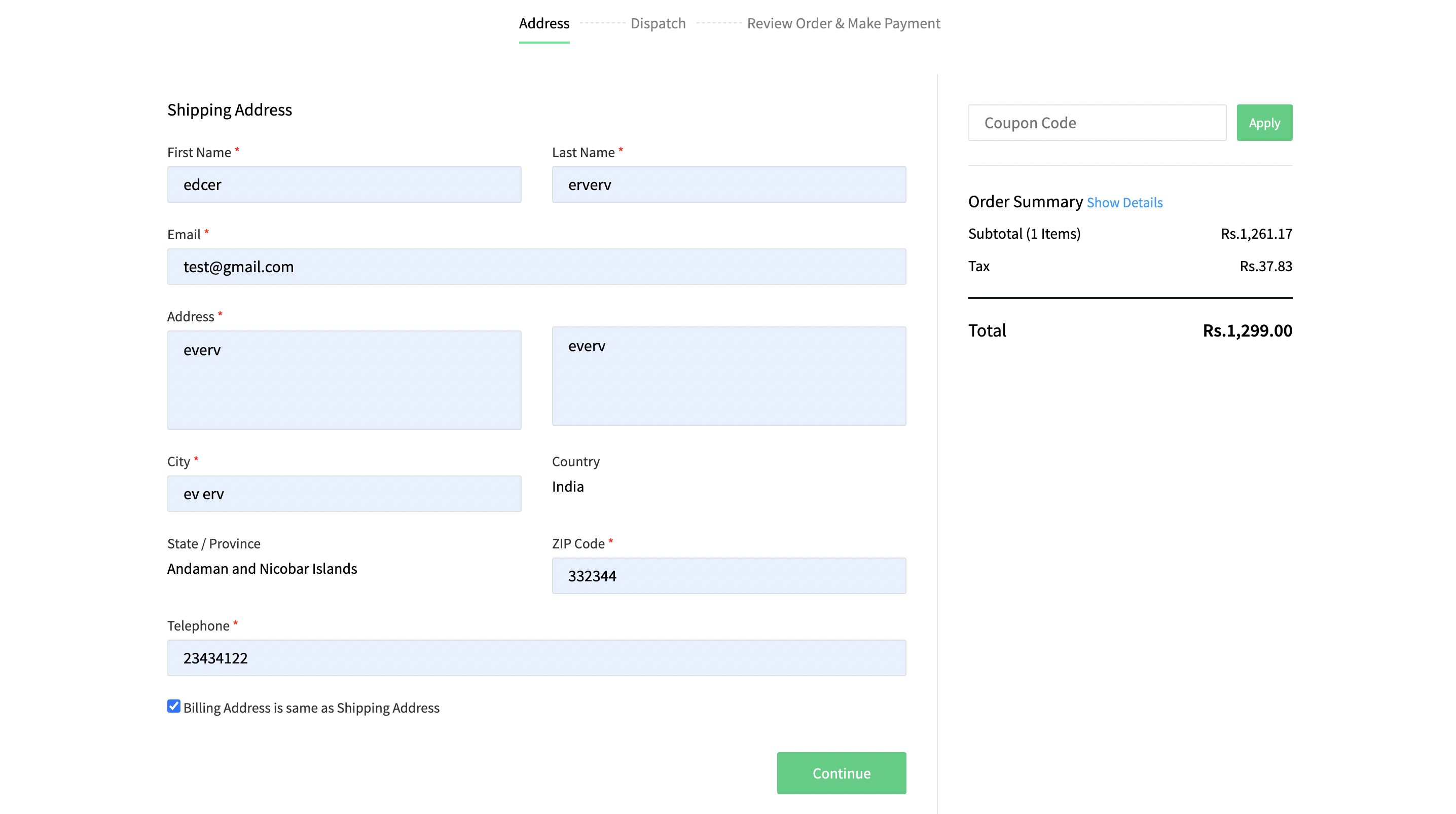
Task: Click the Coupon Code input box
Action: coord(1097,123)
